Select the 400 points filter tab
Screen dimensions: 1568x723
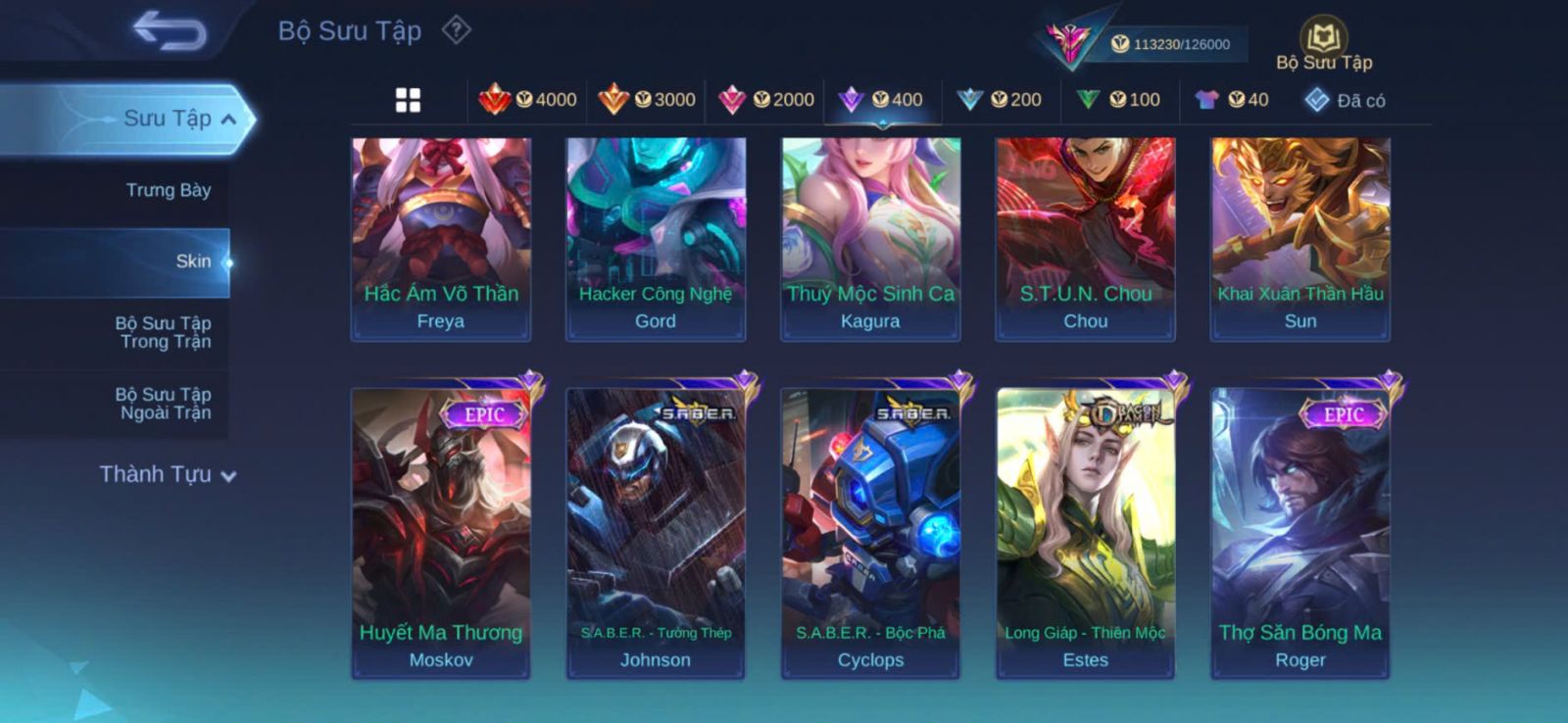[882, 99]
